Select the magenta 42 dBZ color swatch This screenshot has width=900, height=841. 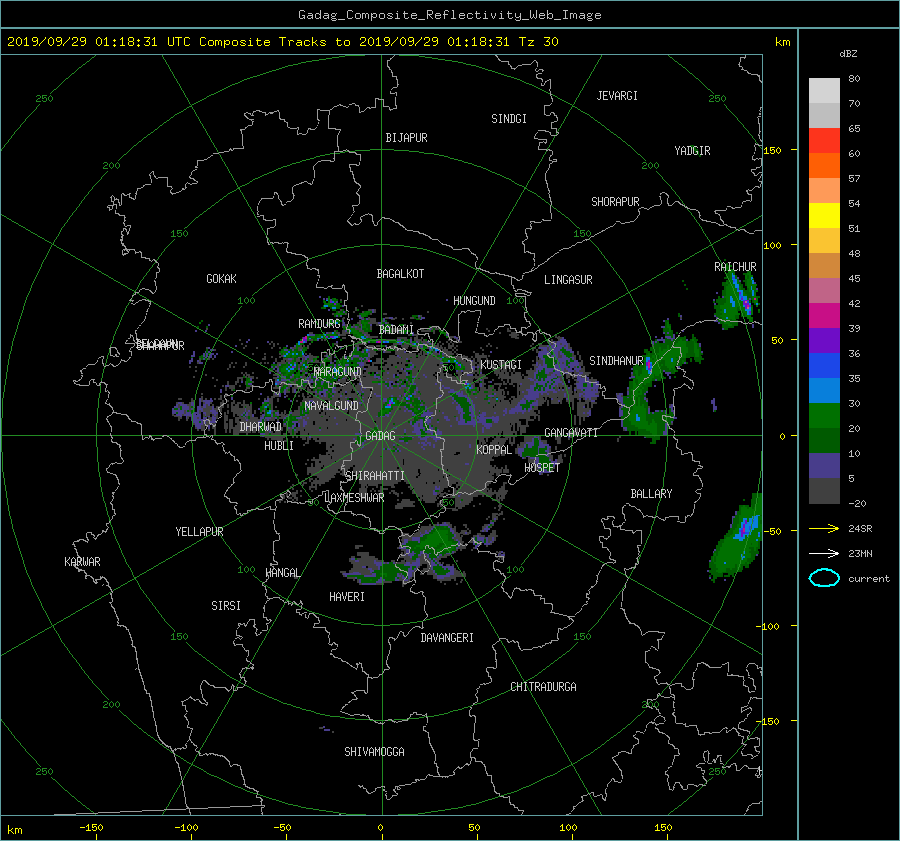click(x=824, y=316)
